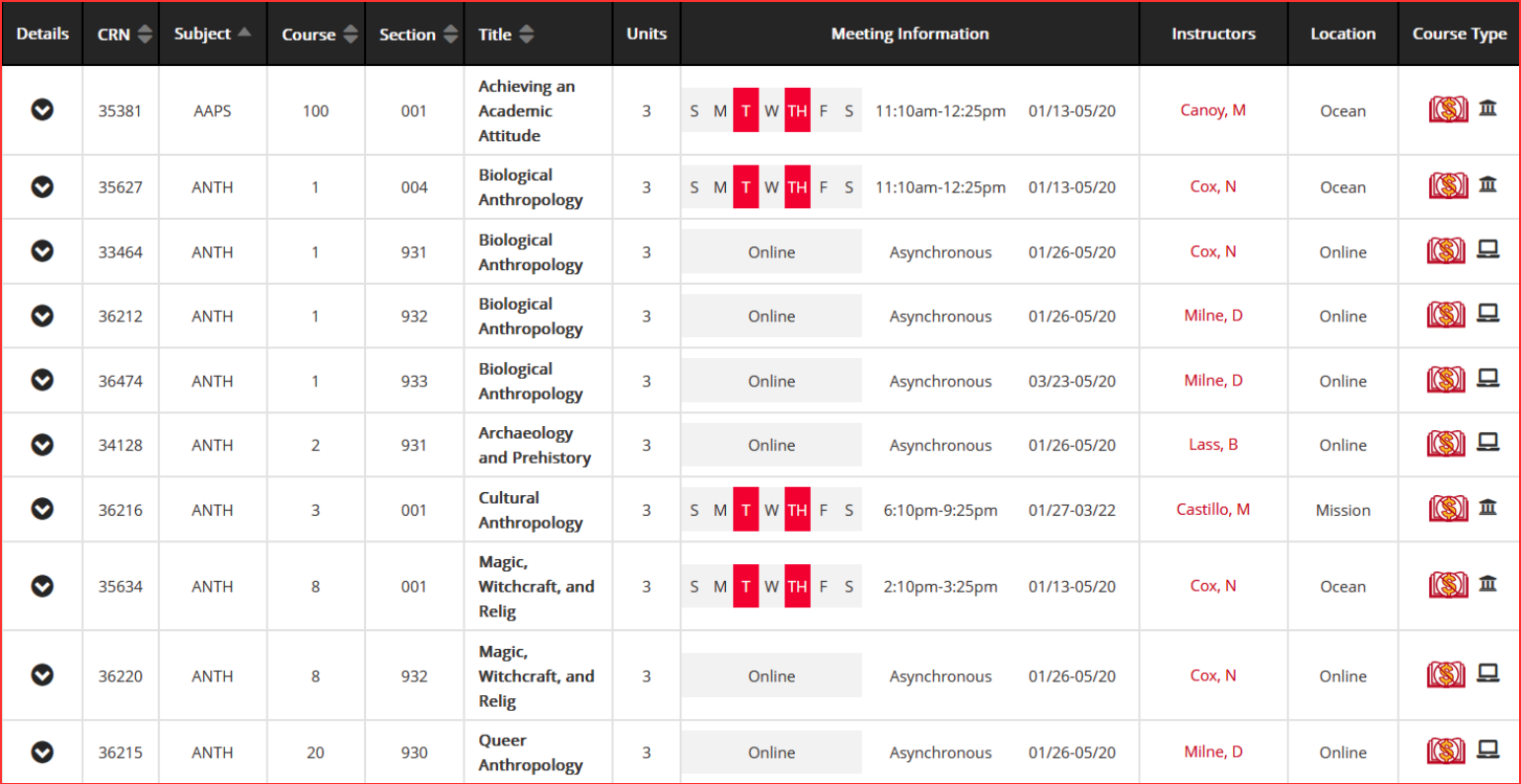This screenshot has height=784, width=1521.
Task: Click the online laptop icon for CRN 33464
Action: click(x=1487, y=250)
